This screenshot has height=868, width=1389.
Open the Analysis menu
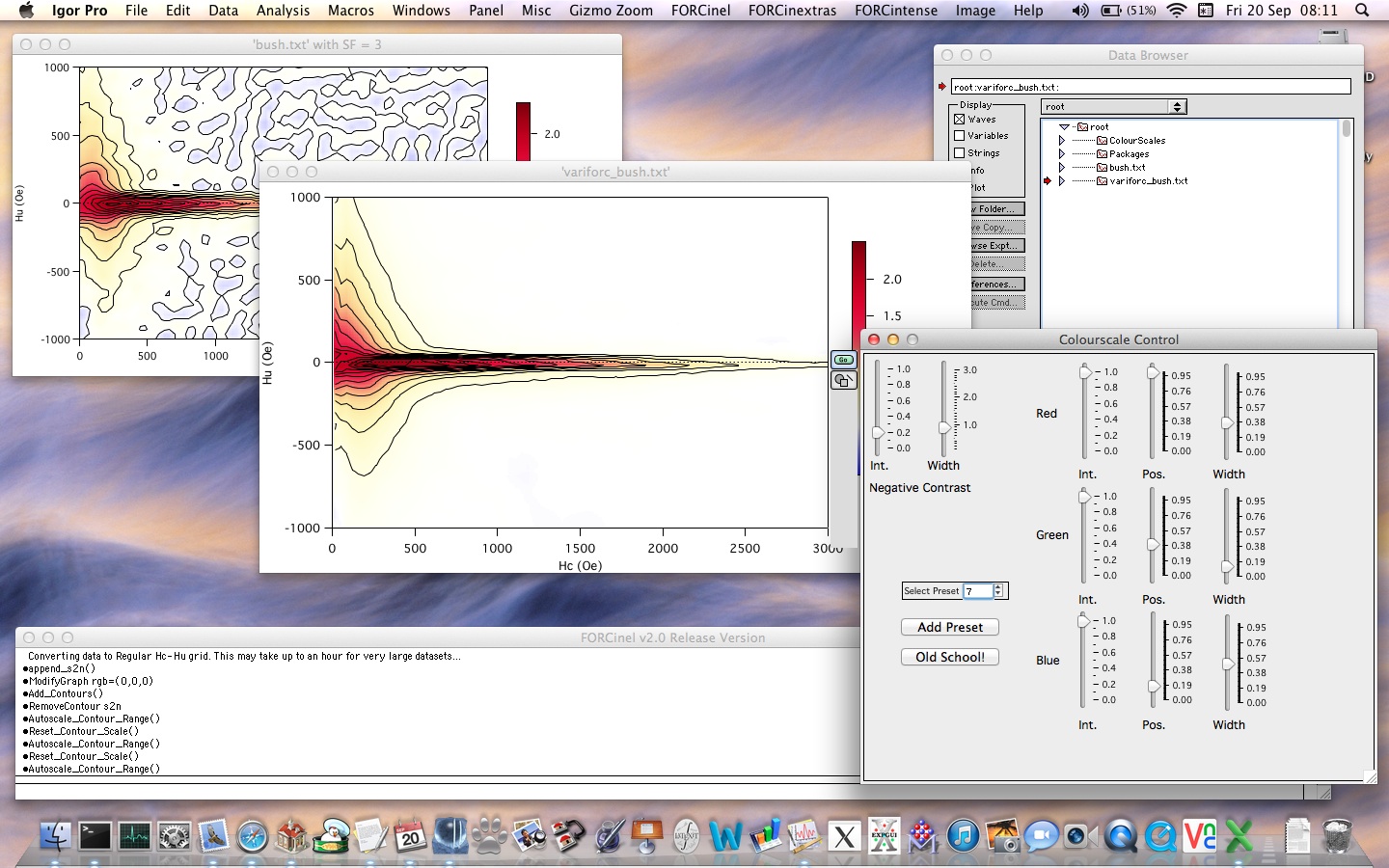pos(283,11)
